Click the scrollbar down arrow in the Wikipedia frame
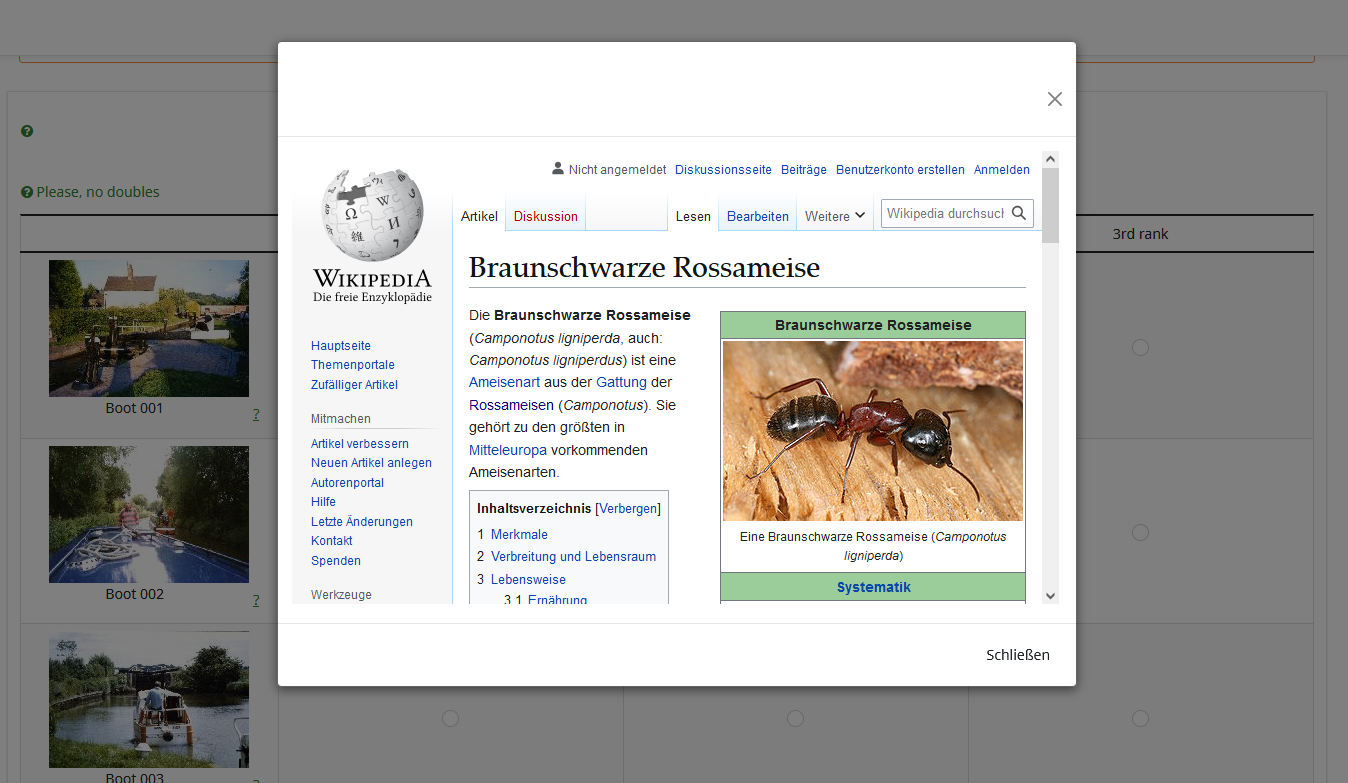Viewport: 1348px width, 783px height. (1050, 595)
